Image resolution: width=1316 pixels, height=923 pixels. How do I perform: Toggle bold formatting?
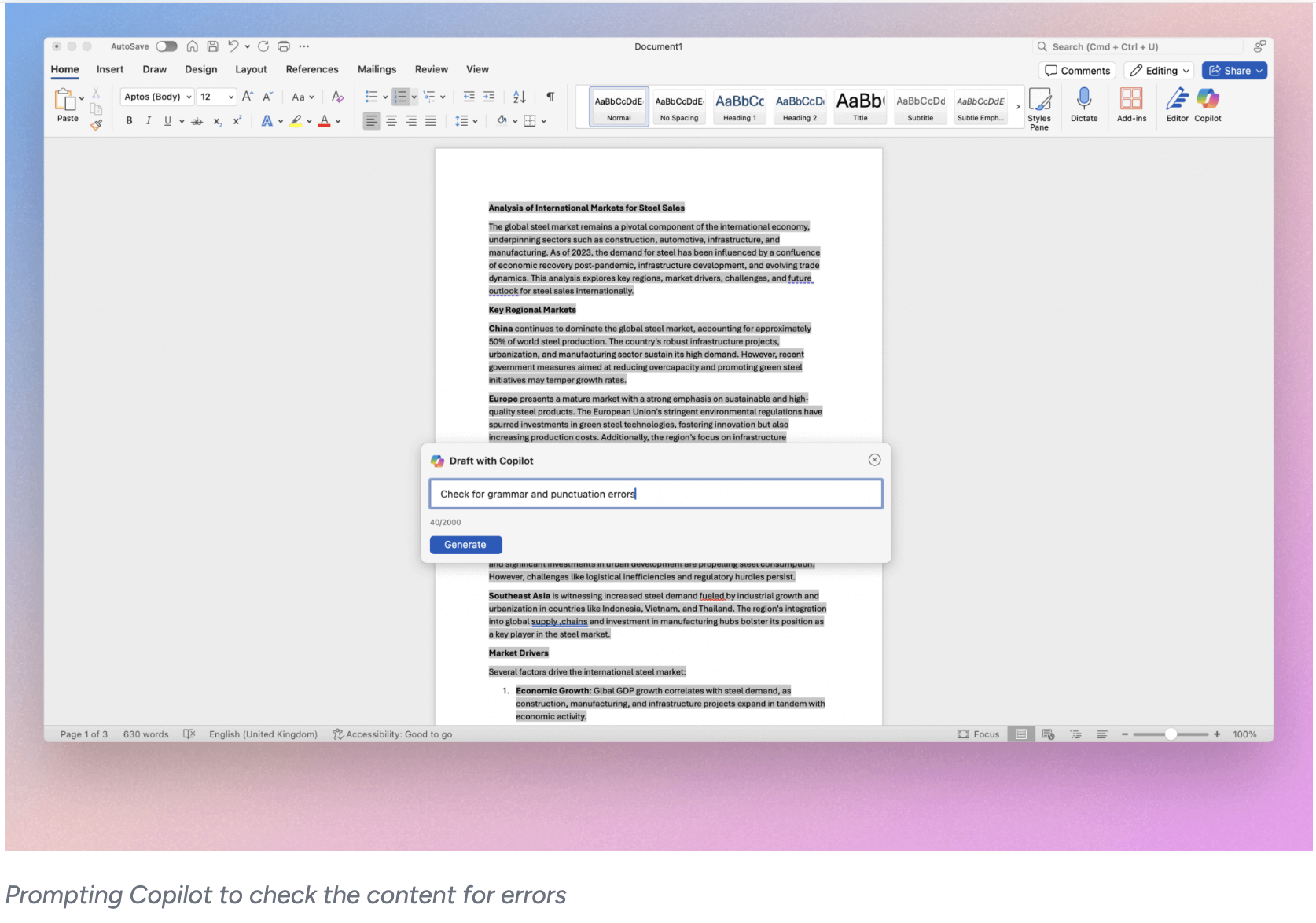[129, 120]
